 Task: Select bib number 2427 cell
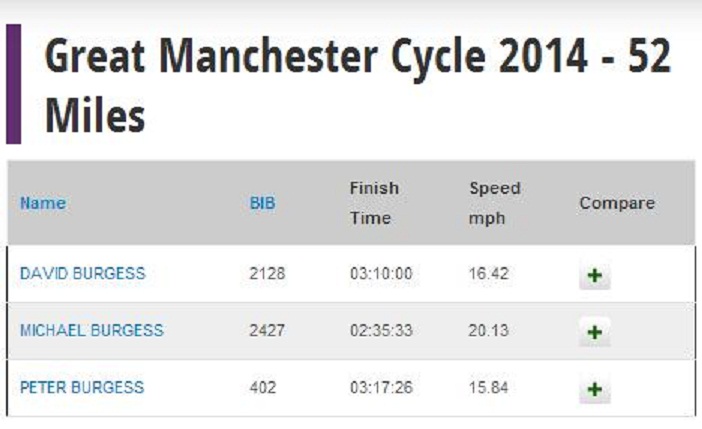(267, 330)
